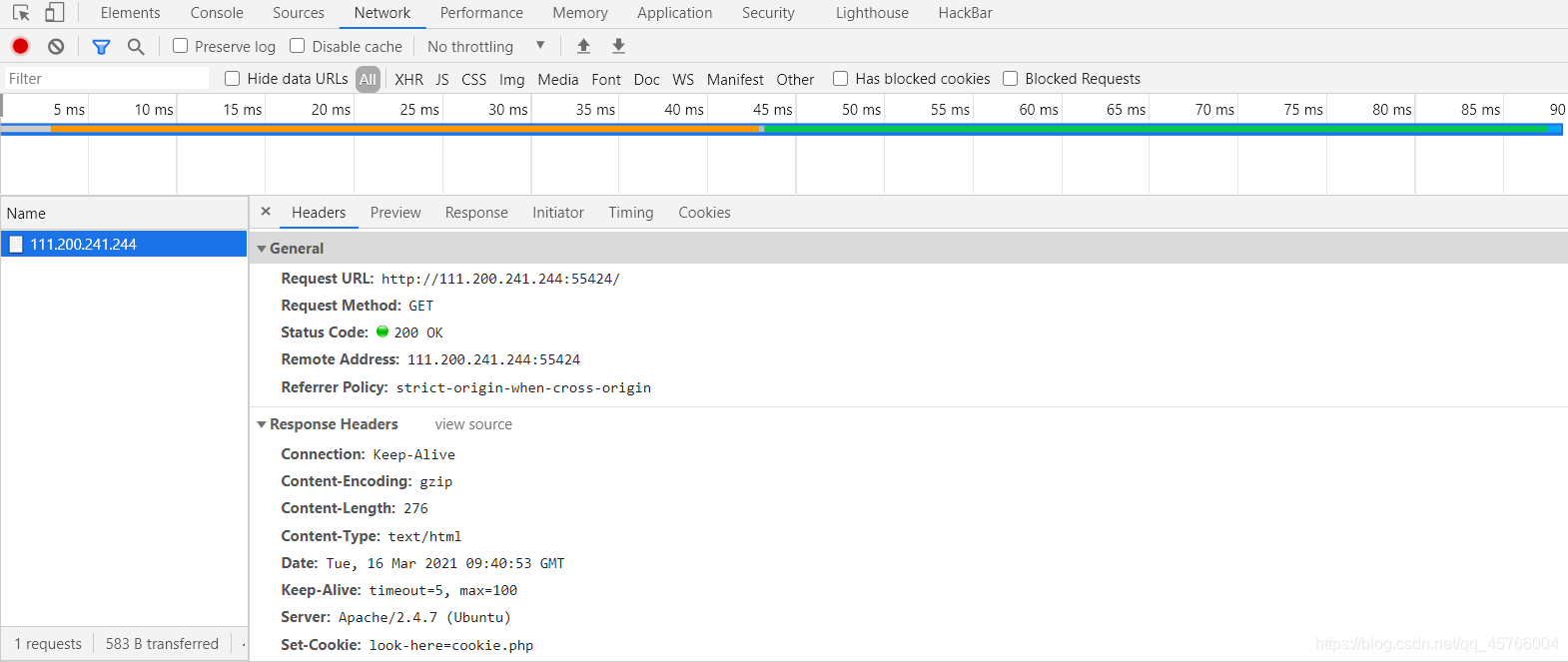Viewport: 1568px width, 662px height.
Task: Click into the Filter text field
Action: click(x=105, y=78)
